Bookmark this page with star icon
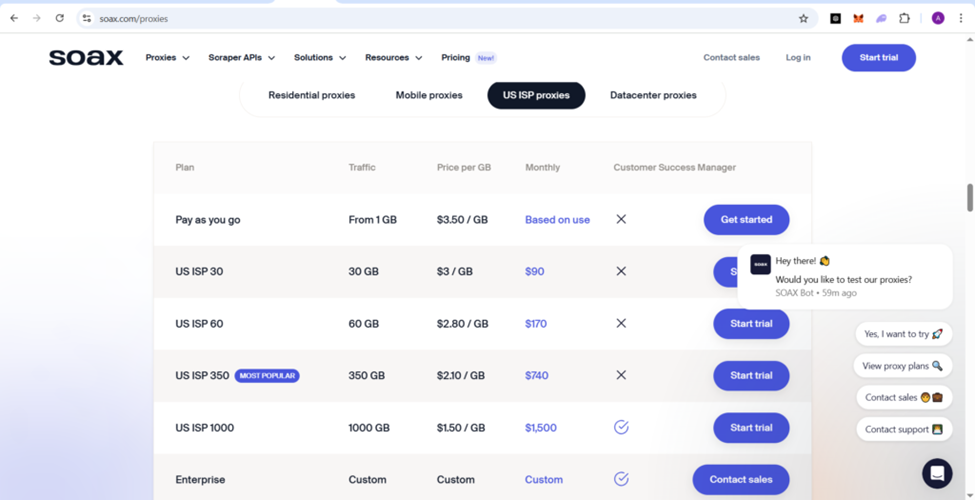 (803, 18)
